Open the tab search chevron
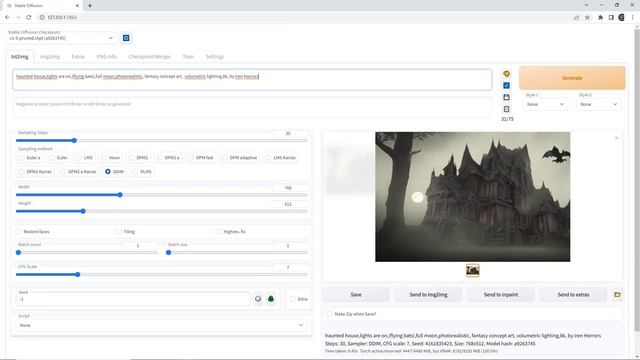This screenshot has width=640, height=360. pyautogui.click(x=587, y=5)
